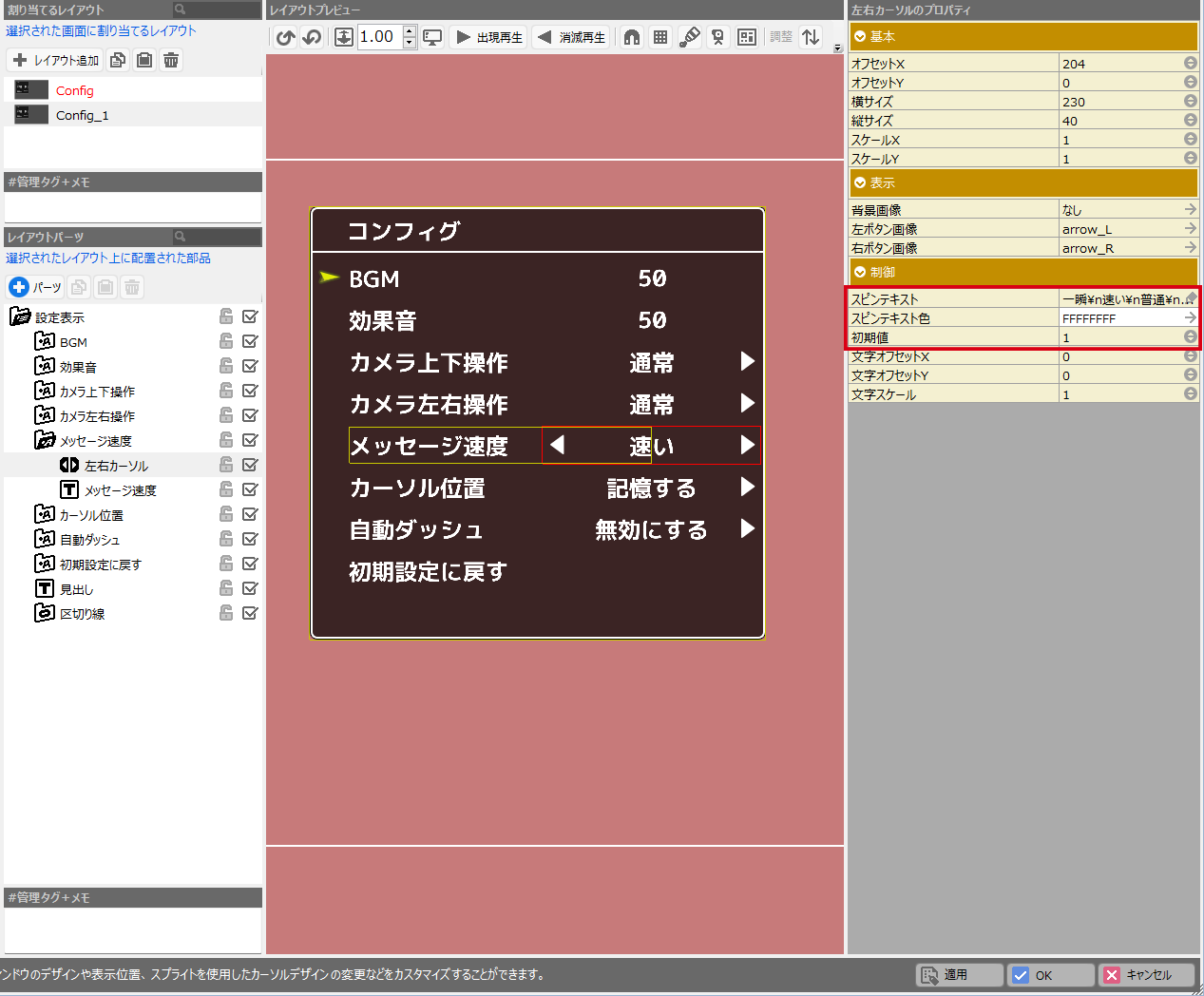
Task: Click the undo arrow in preview toolbar
Action: click(x=285, y=37)
